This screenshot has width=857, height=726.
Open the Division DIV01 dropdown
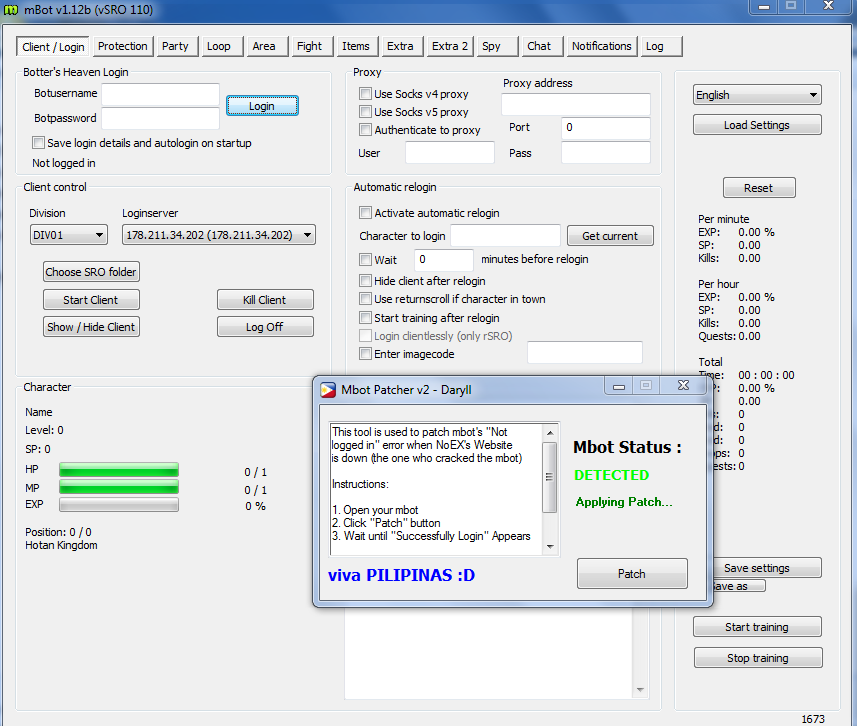[68, 235]
